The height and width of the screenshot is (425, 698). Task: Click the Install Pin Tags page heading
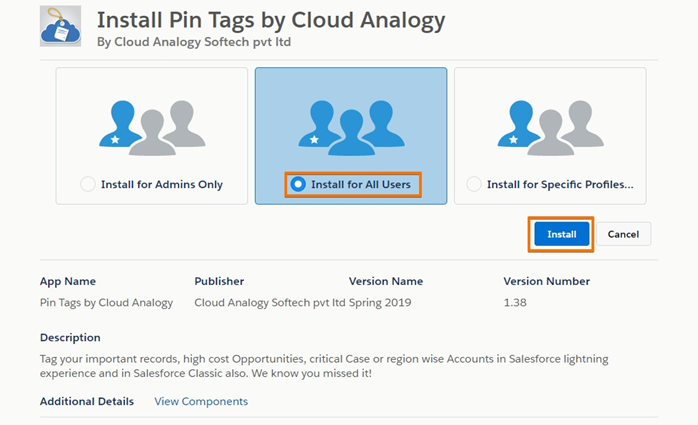[x=271, y=20]
